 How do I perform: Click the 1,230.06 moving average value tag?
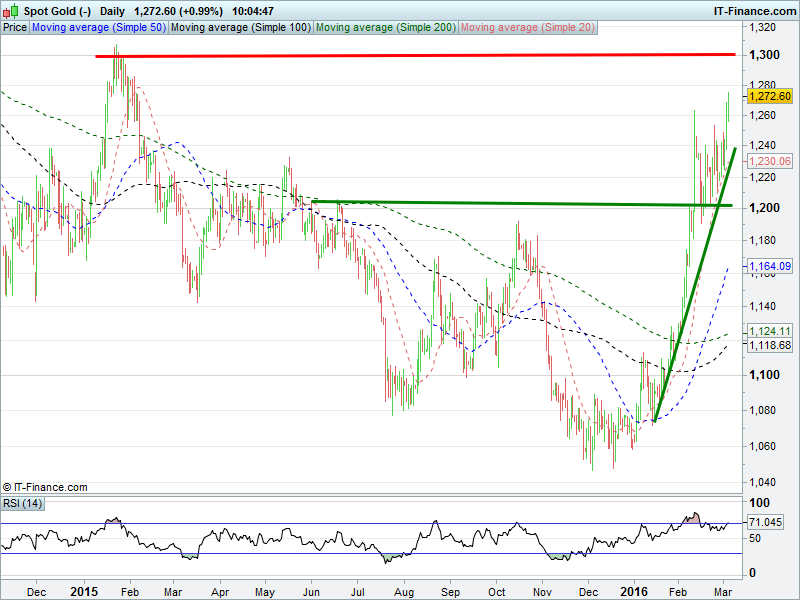click(x=770, y=161)
